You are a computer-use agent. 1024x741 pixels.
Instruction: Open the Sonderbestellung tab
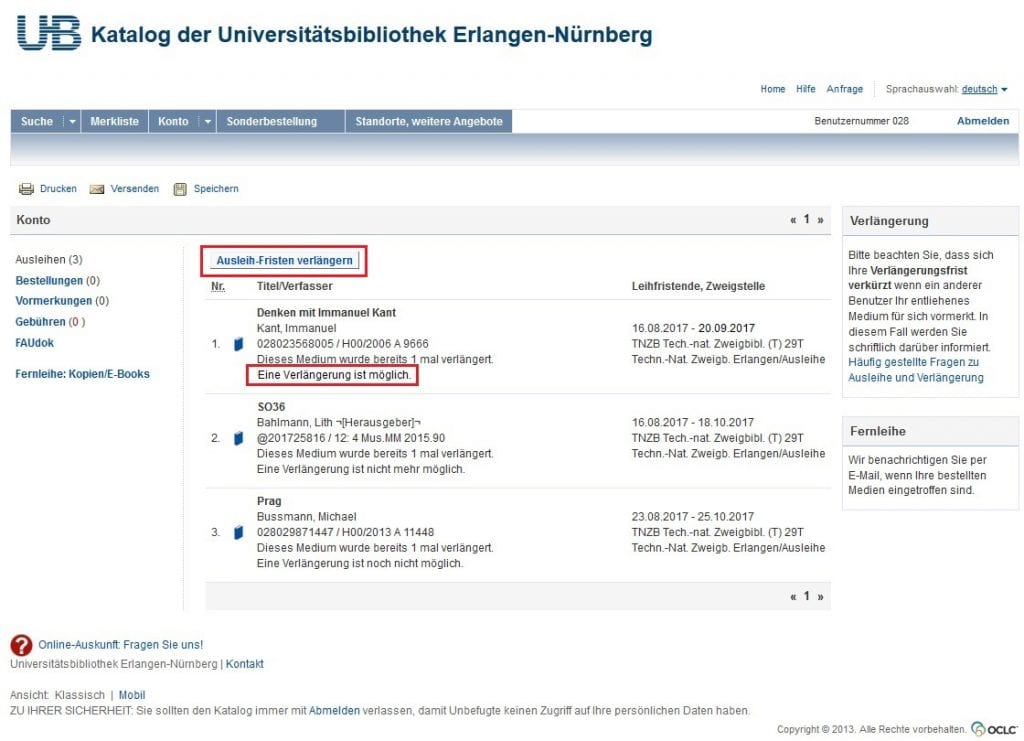pos(275,120)
